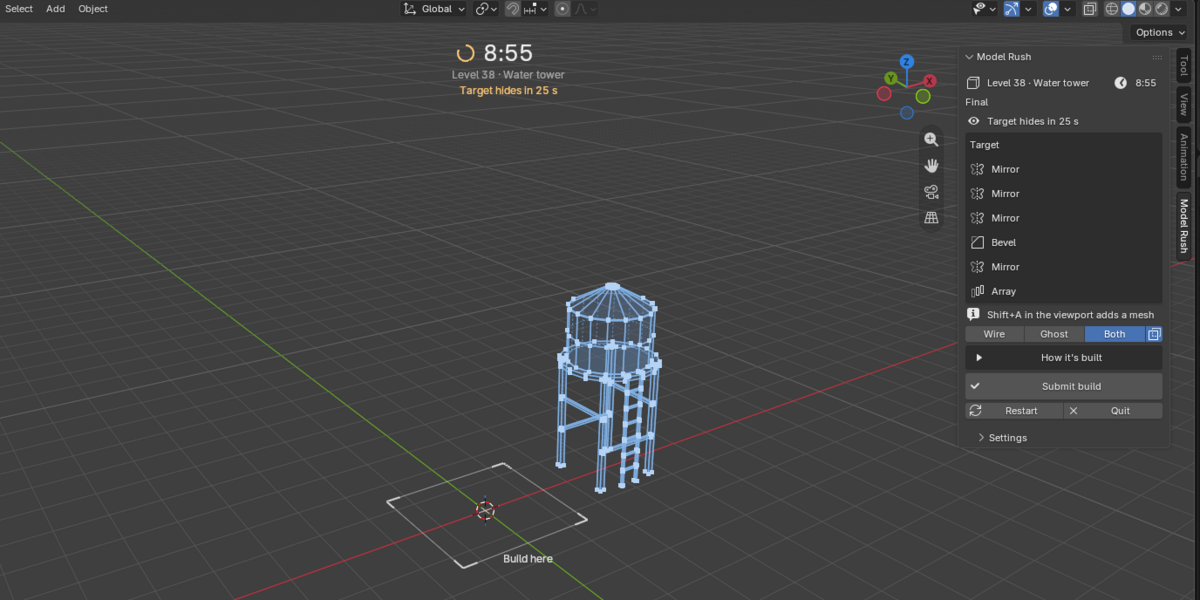Switch target display to Ghost
This screenshot has height=600, width=1200.
1054,334
